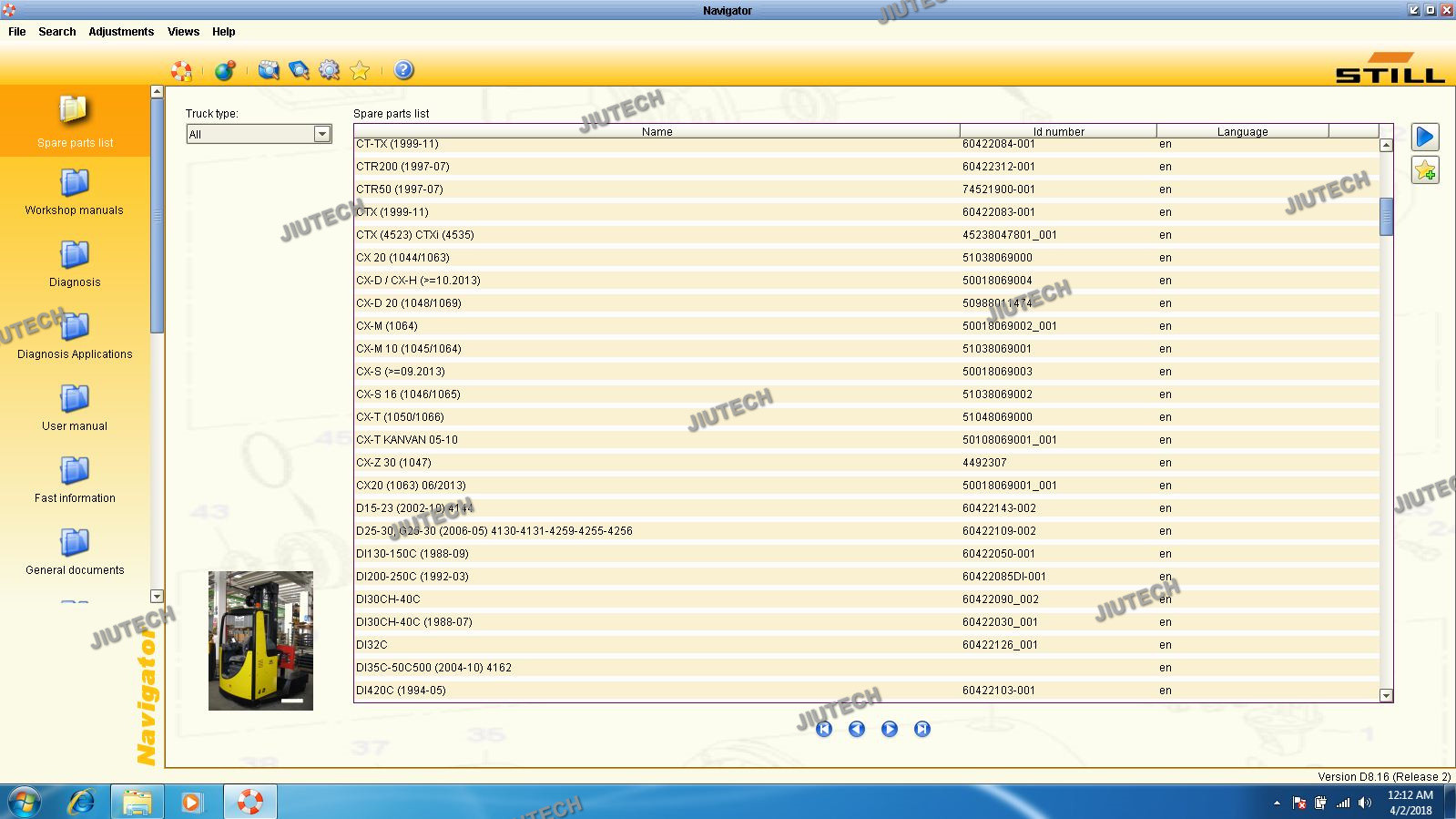Go to previous page of list
Viewport: 1456px width, 819px height.
click(857, 729)
